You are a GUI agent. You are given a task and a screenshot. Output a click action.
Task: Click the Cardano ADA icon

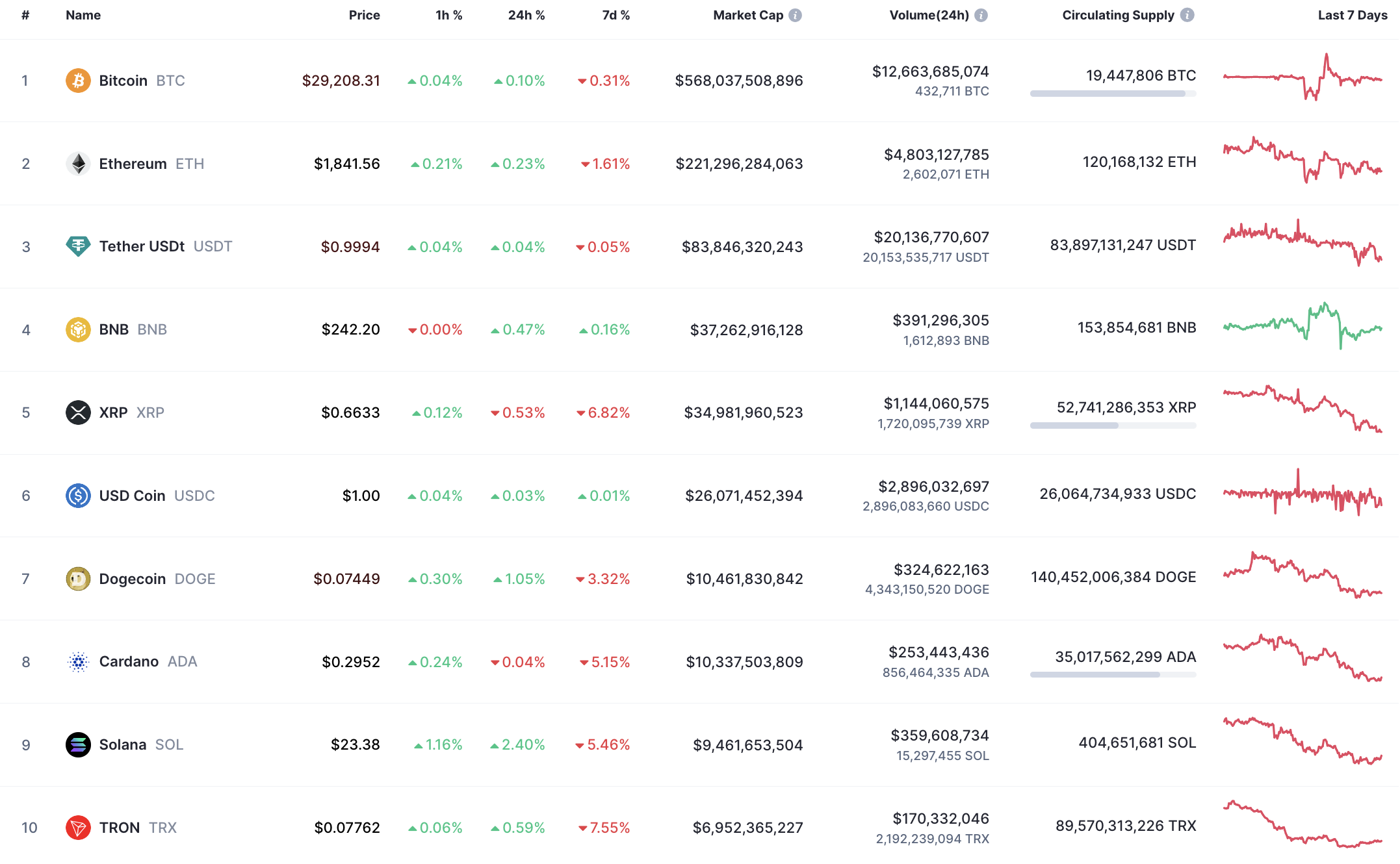coord(78,661)
